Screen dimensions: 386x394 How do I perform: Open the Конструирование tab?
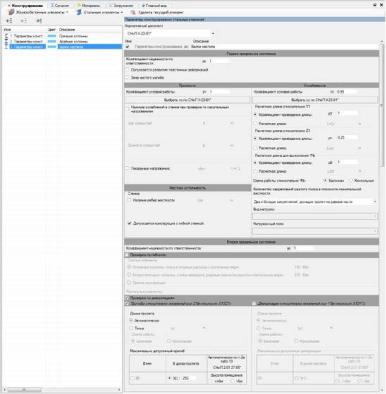click(27, 6)
